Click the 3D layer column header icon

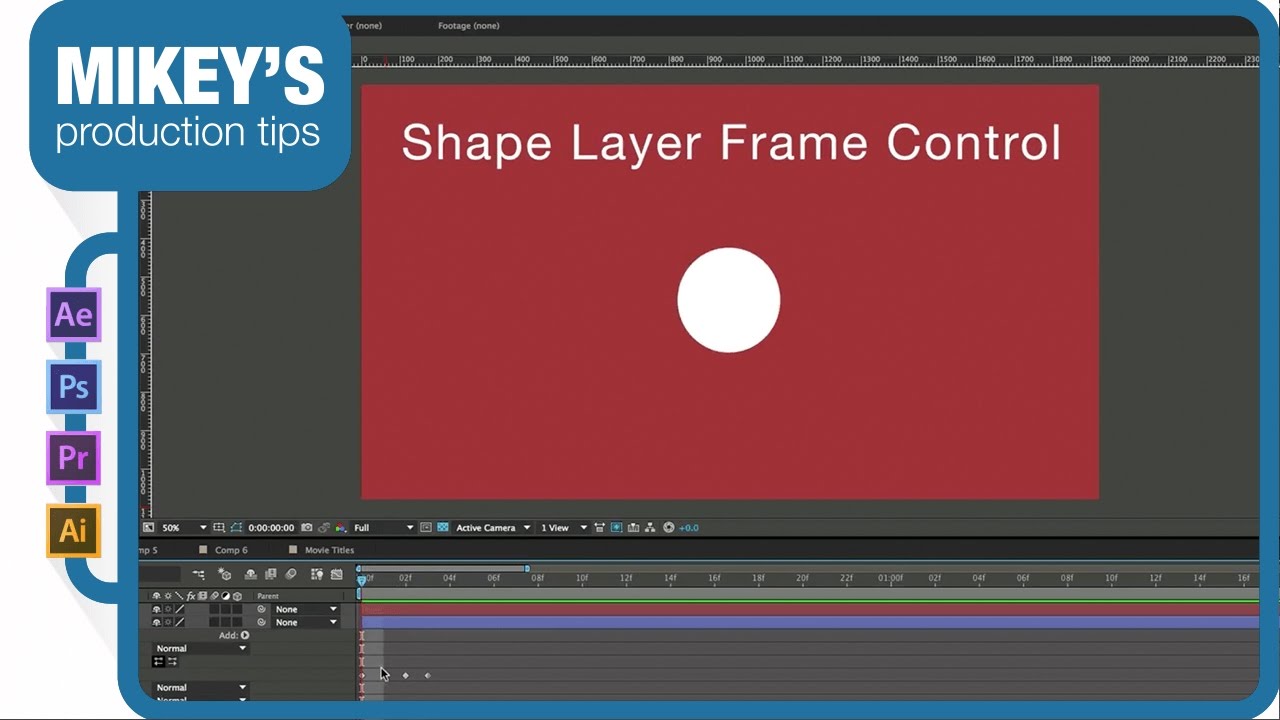tap(237, 596)
